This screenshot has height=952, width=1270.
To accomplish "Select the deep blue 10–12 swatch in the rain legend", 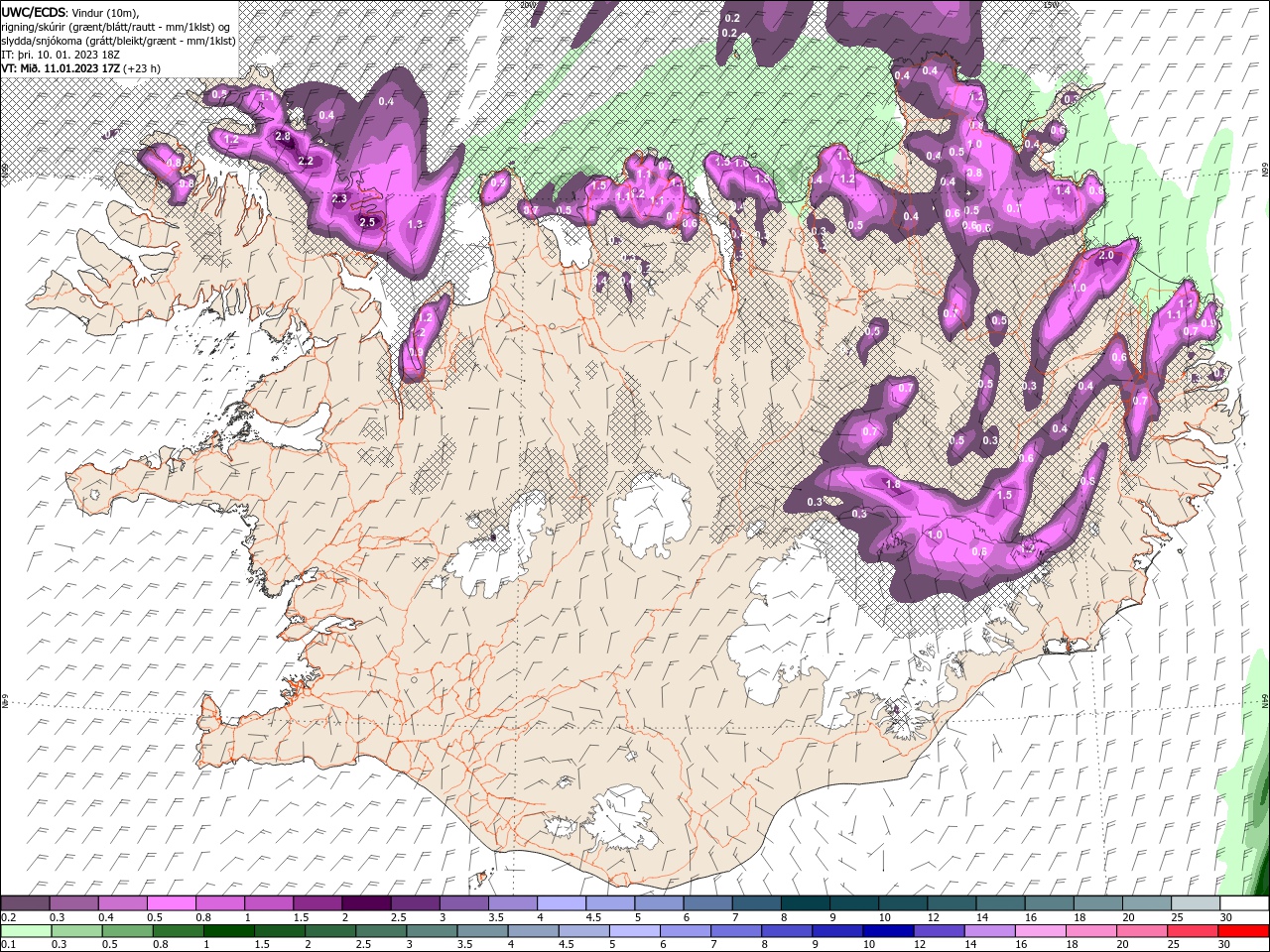I will point(889,931).
